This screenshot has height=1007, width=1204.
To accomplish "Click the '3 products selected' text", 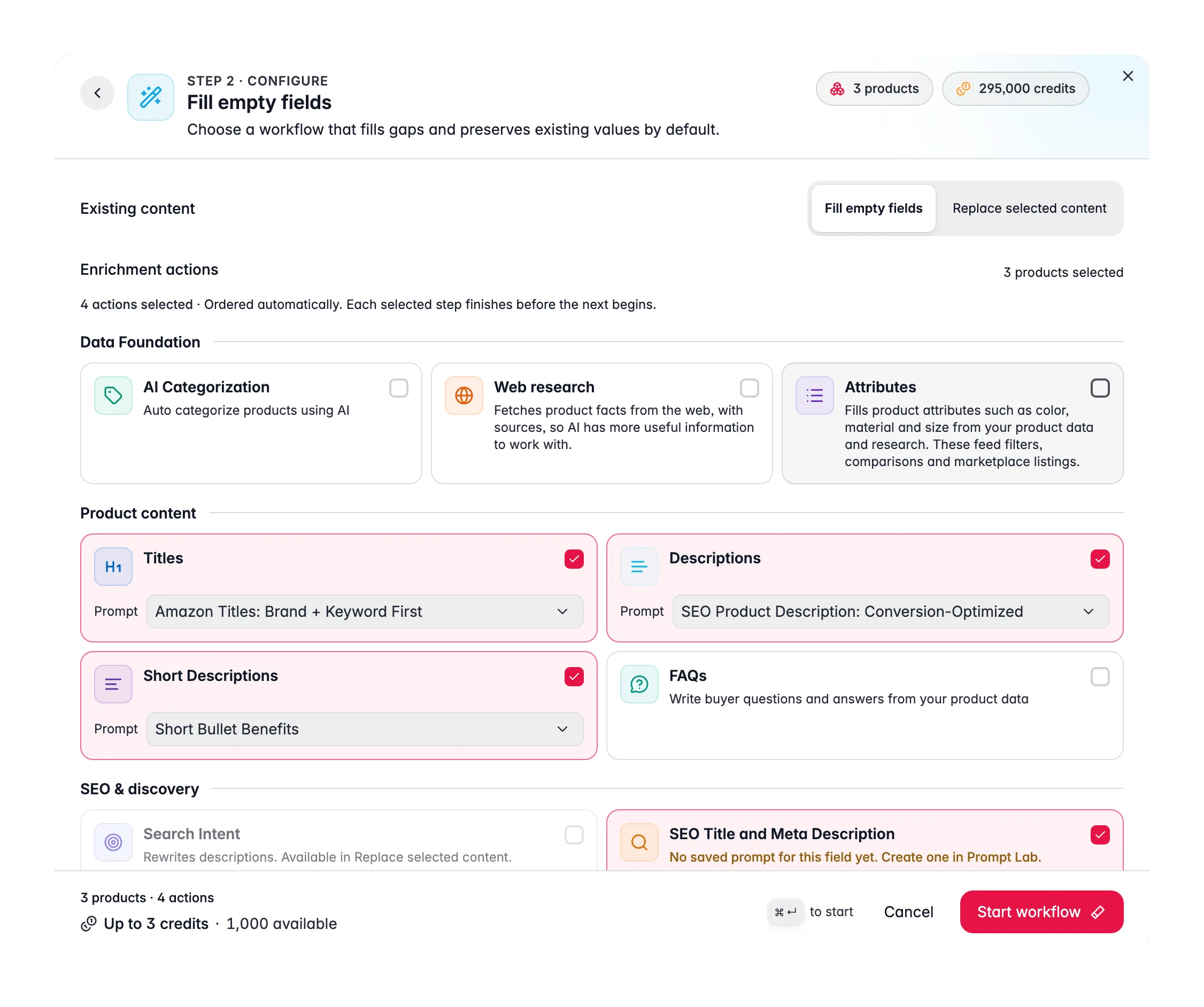I will coord(1063,273).
